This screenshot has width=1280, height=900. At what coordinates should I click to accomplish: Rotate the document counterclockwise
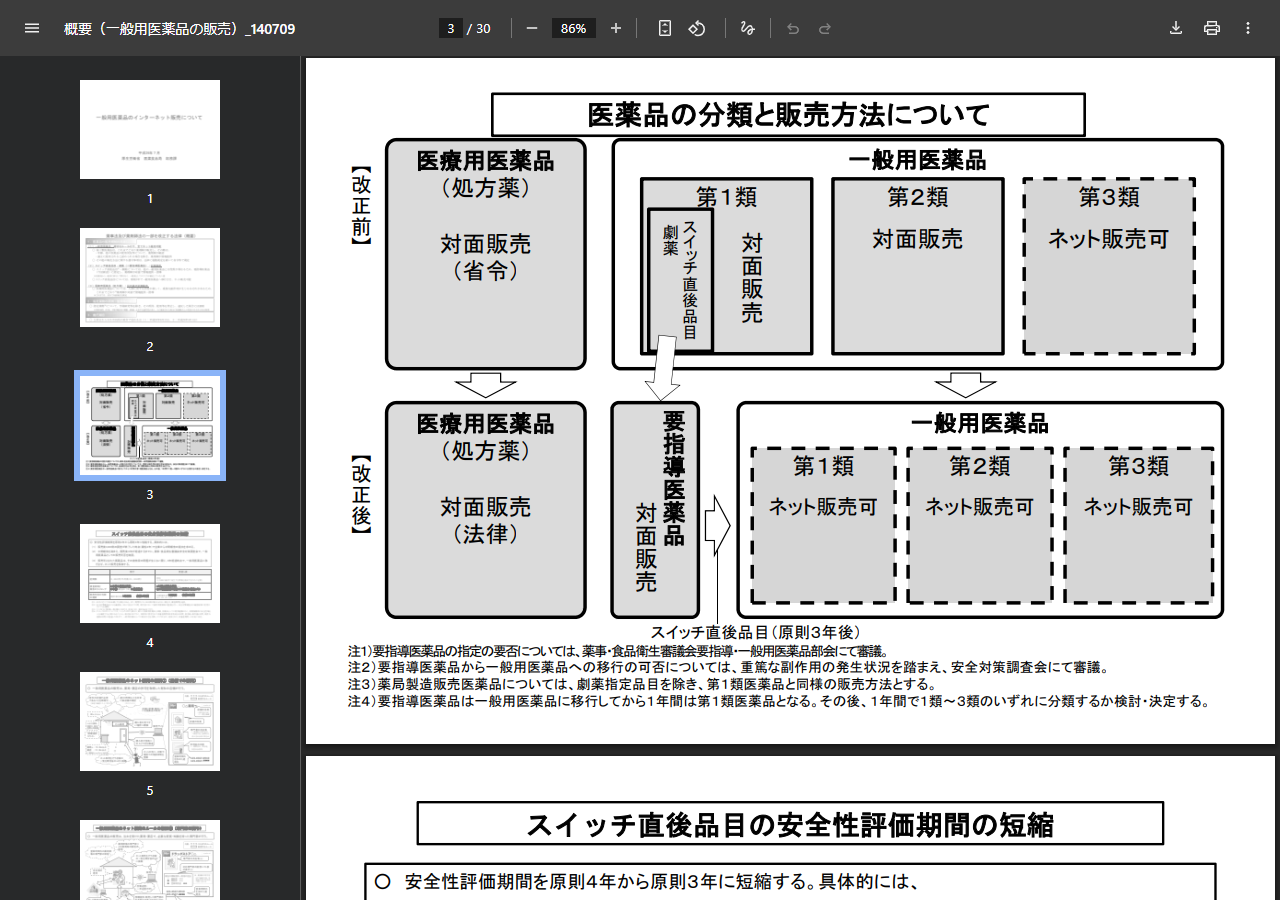pos(697,28)
